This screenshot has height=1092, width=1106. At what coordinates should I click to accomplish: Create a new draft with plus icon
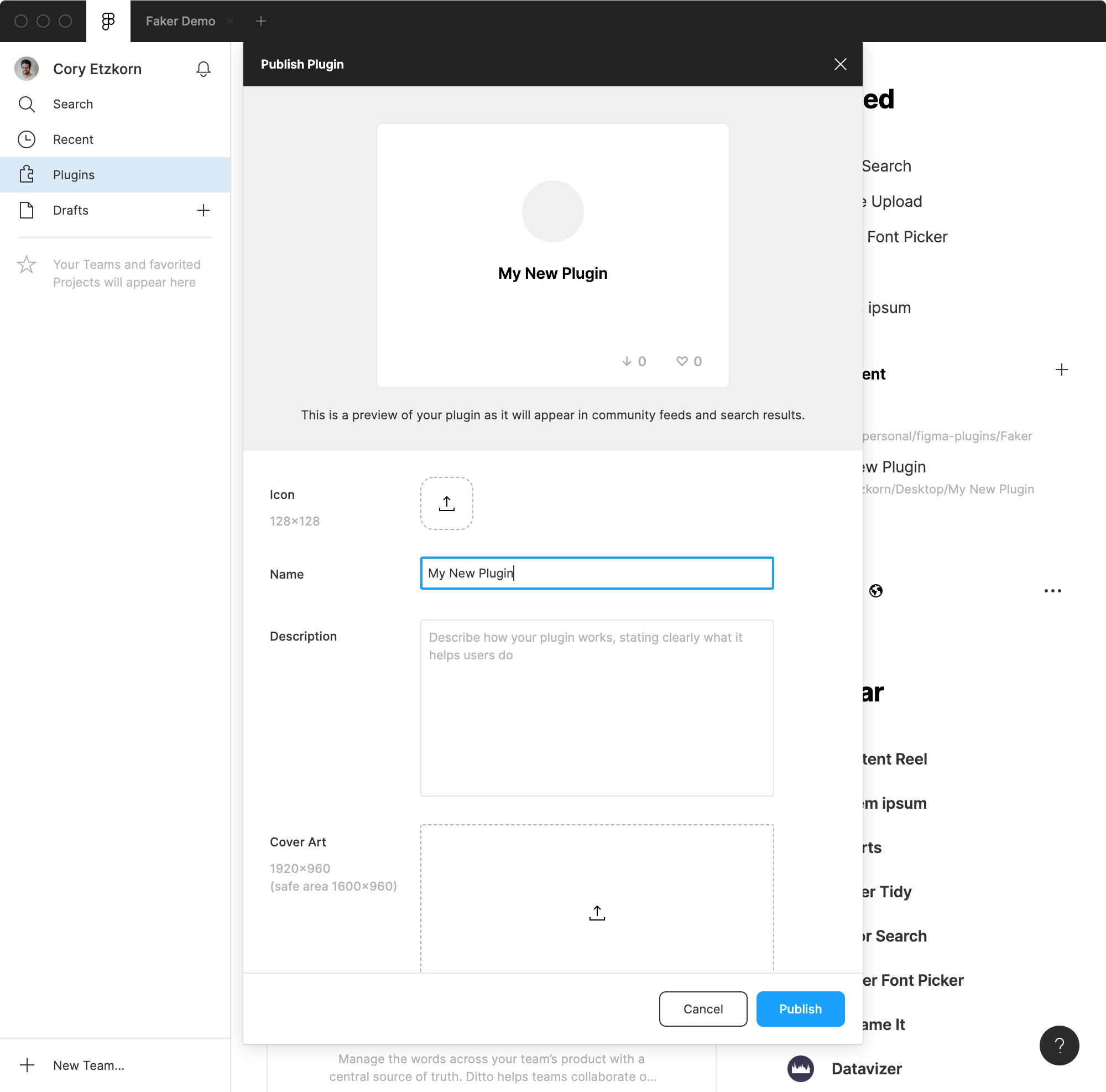(203, 210)
